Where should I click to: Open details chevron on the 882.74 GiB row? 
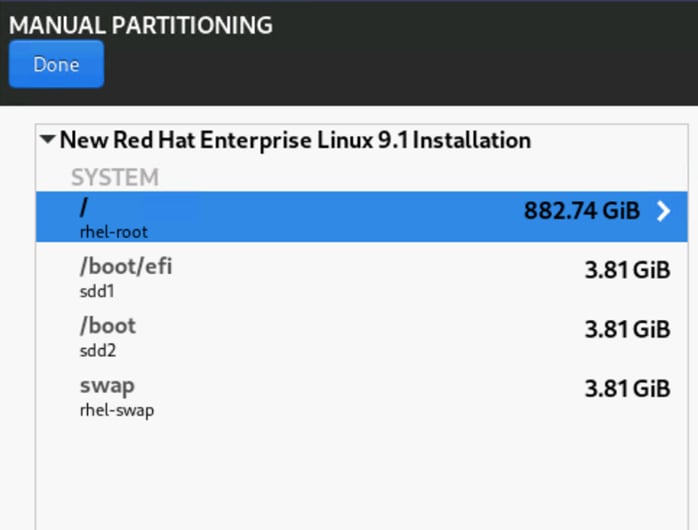(664, 211)
